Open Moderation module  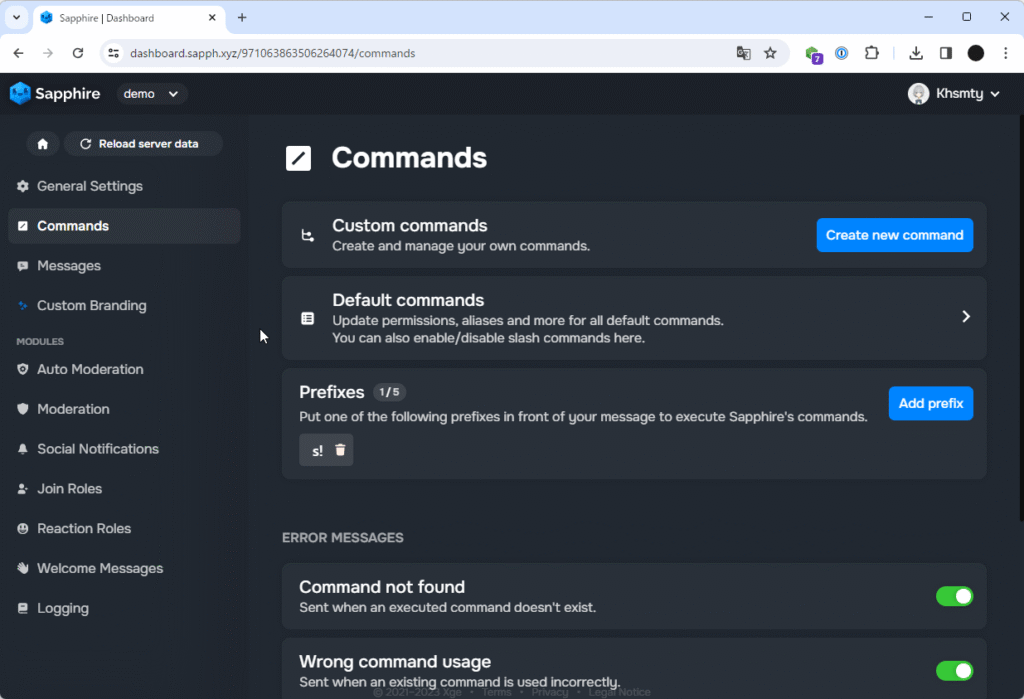(x=124, y=409)
